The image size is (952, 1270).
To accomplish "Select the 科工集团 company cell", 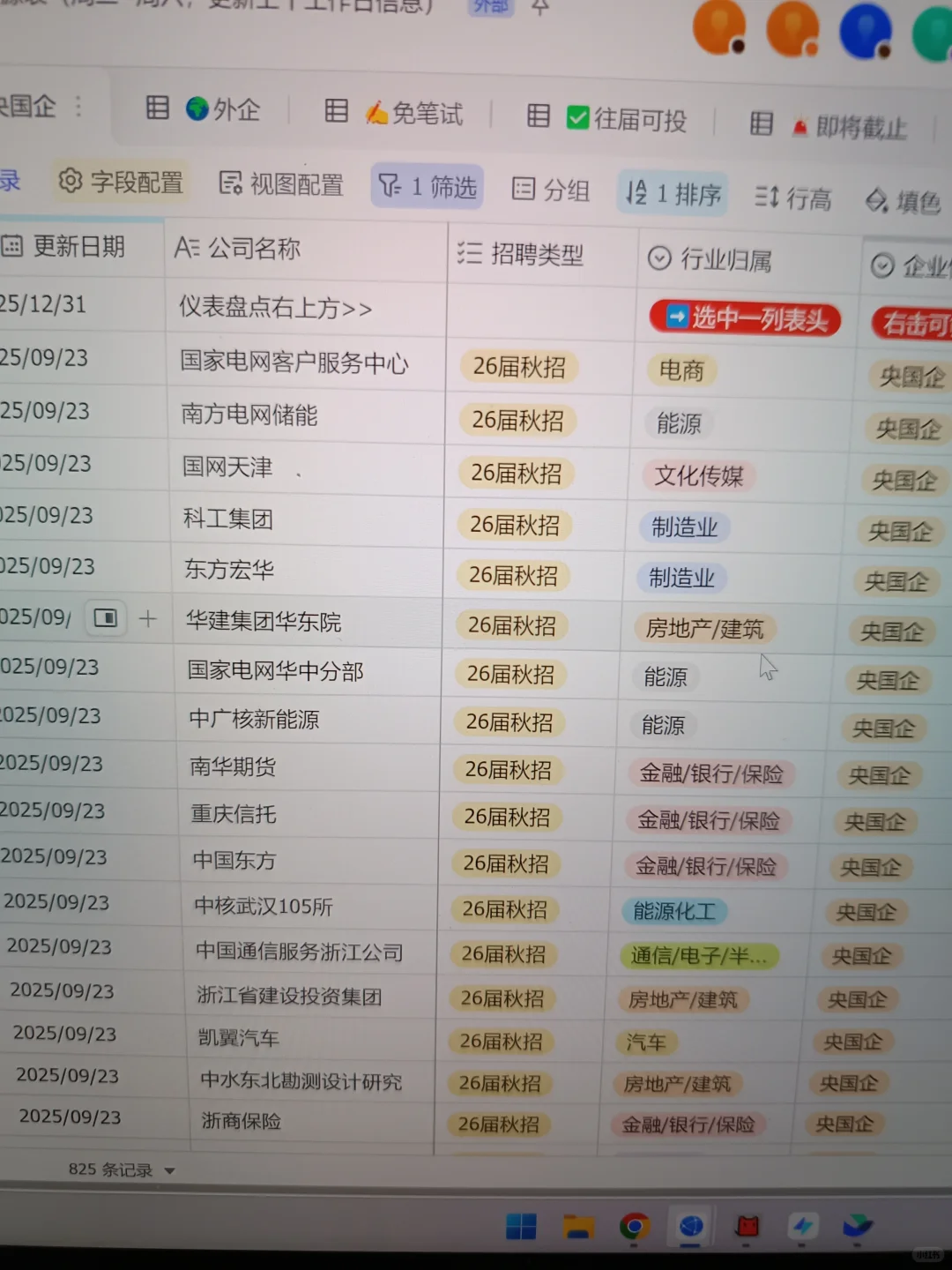I will 306,519.
